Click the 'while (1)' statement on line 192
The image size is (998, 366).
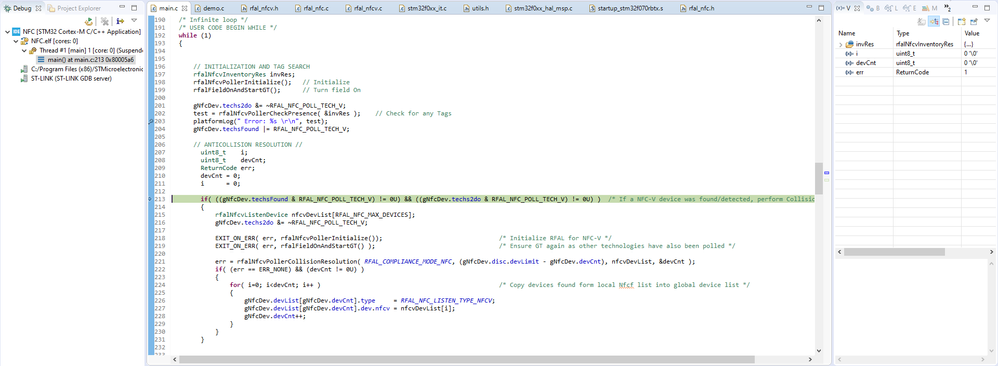[x=194, y=36]
